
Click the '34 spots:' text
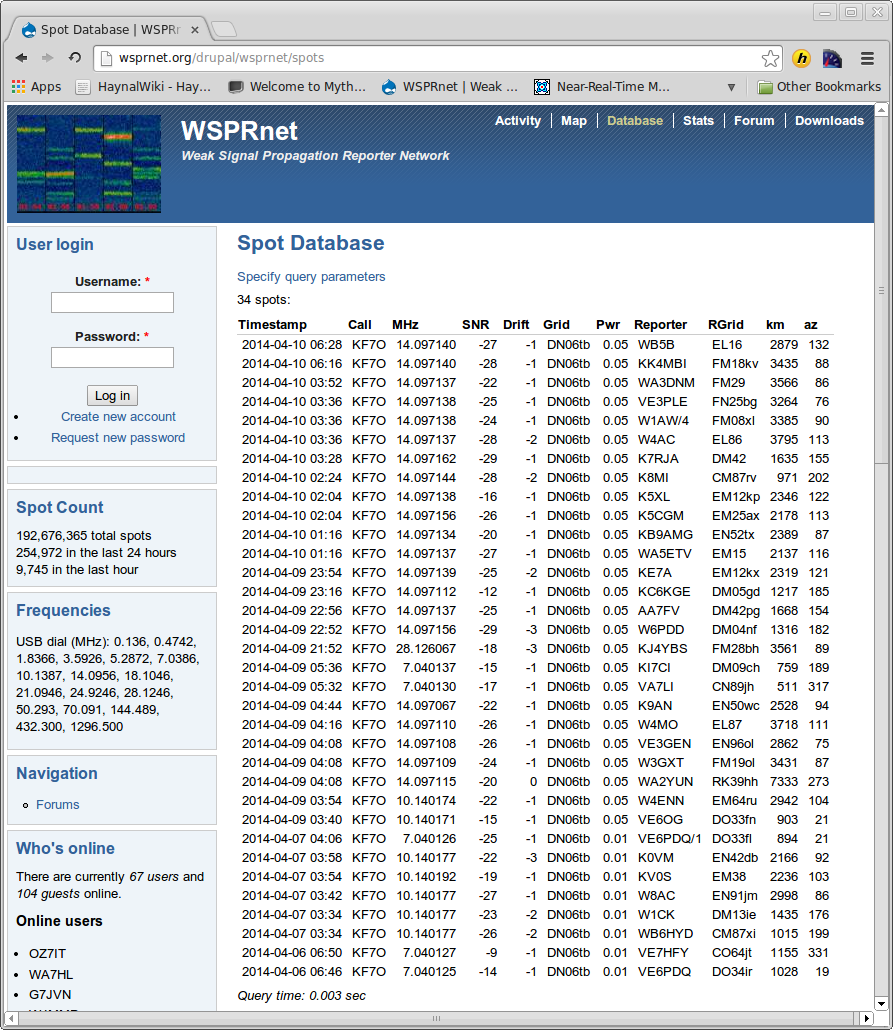tap(263, 300)
